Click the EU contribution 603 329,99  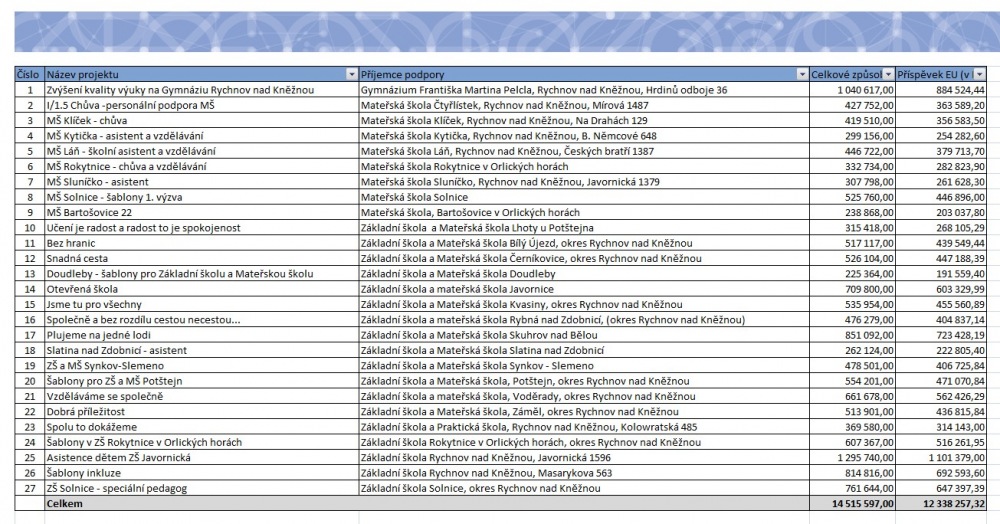941,289
